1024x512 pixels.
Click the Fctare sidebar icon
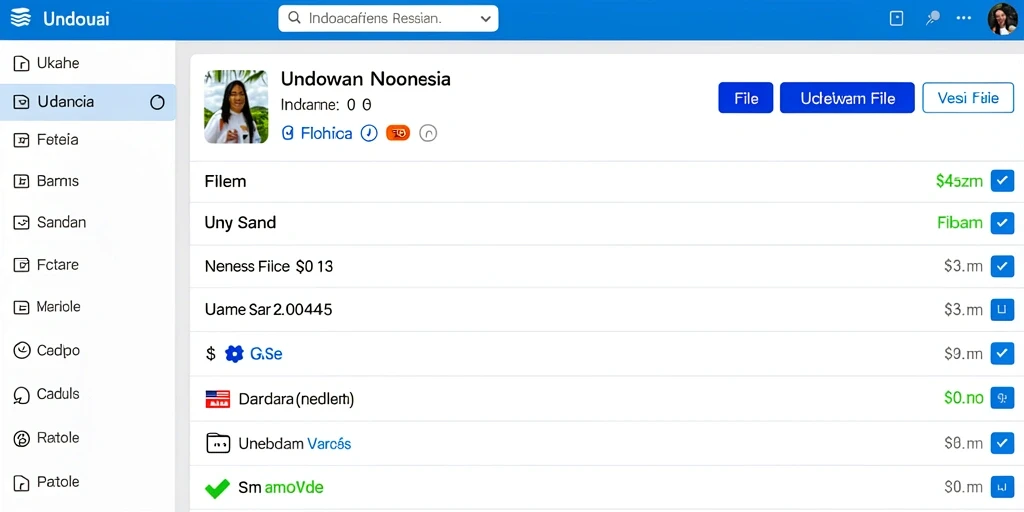[22, 265]
